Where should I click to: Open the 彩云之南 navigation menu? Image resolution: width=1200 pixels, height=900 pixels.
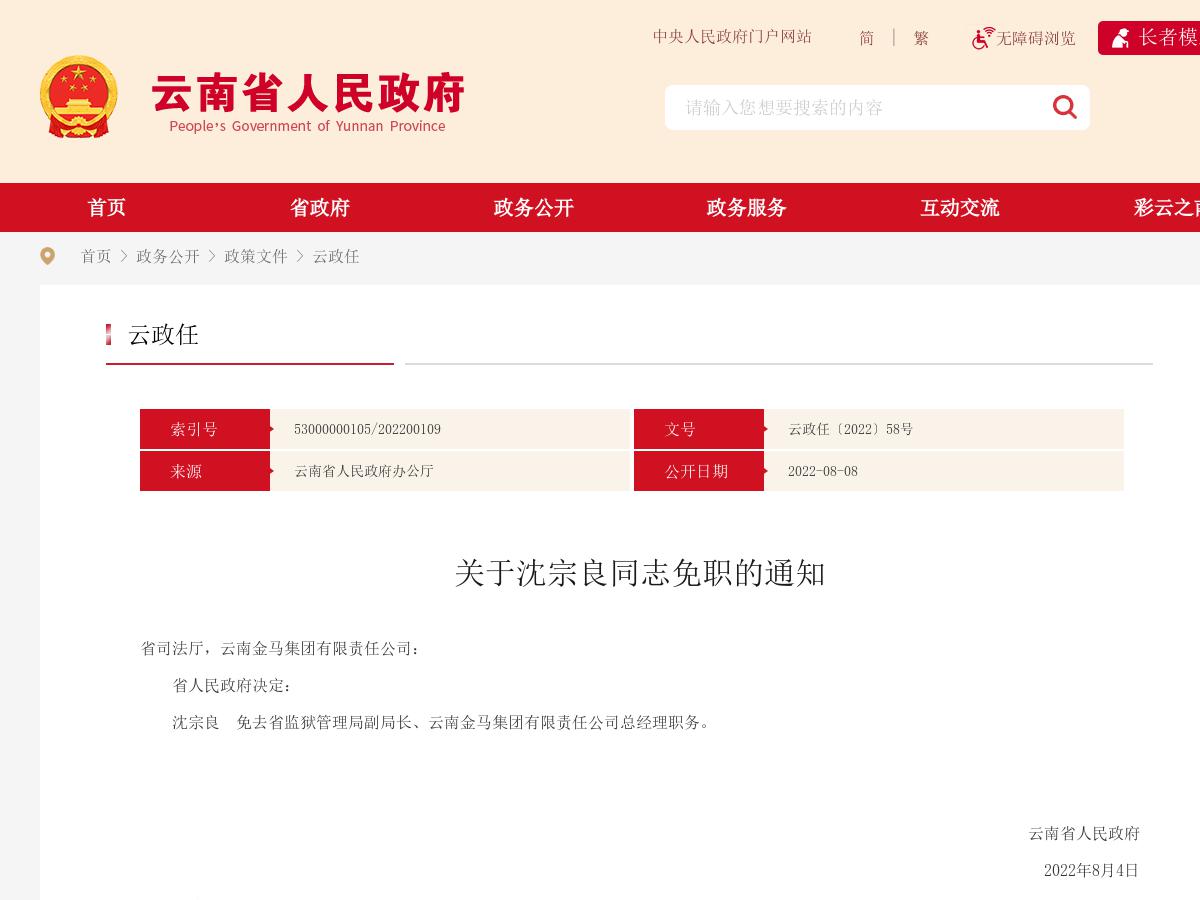[x=1167, y=207]
